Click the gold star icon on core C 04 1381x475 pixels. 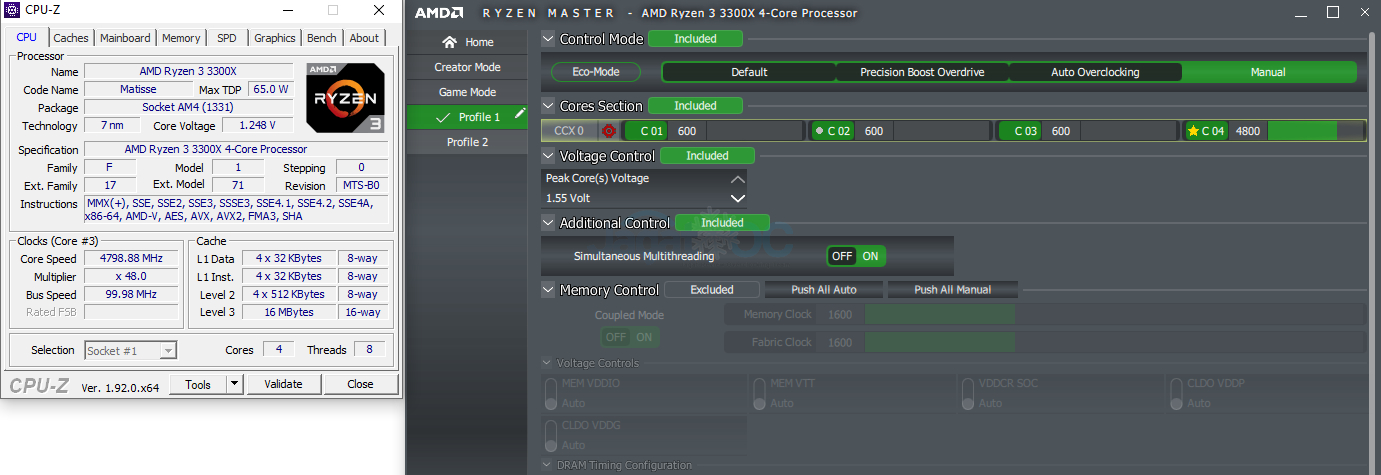1192,131
